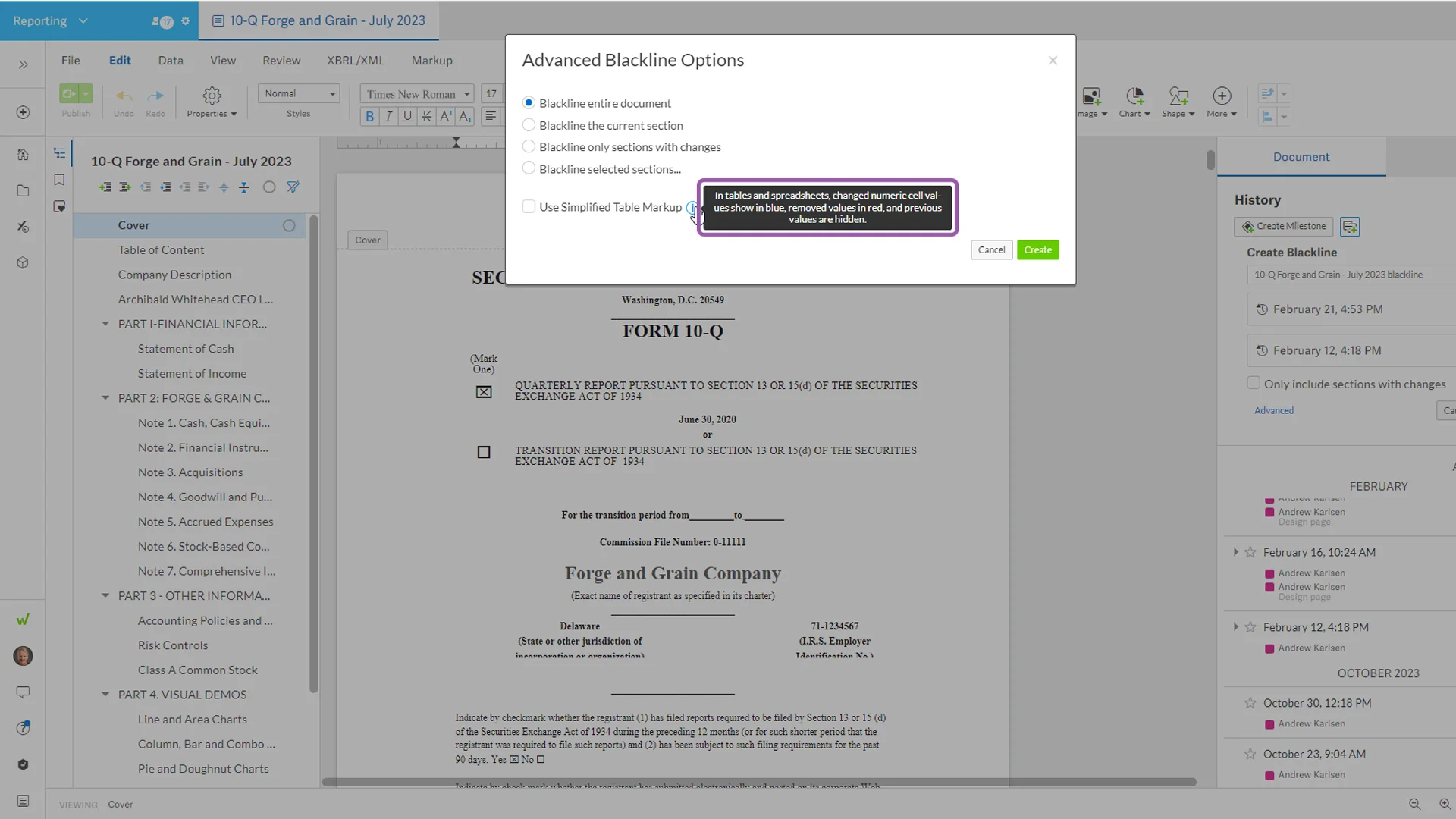Image resolution: width=1456 pixels, height=819 pixels.
Task: Click the Shape insert icon
Action: tap(1178, 96)
